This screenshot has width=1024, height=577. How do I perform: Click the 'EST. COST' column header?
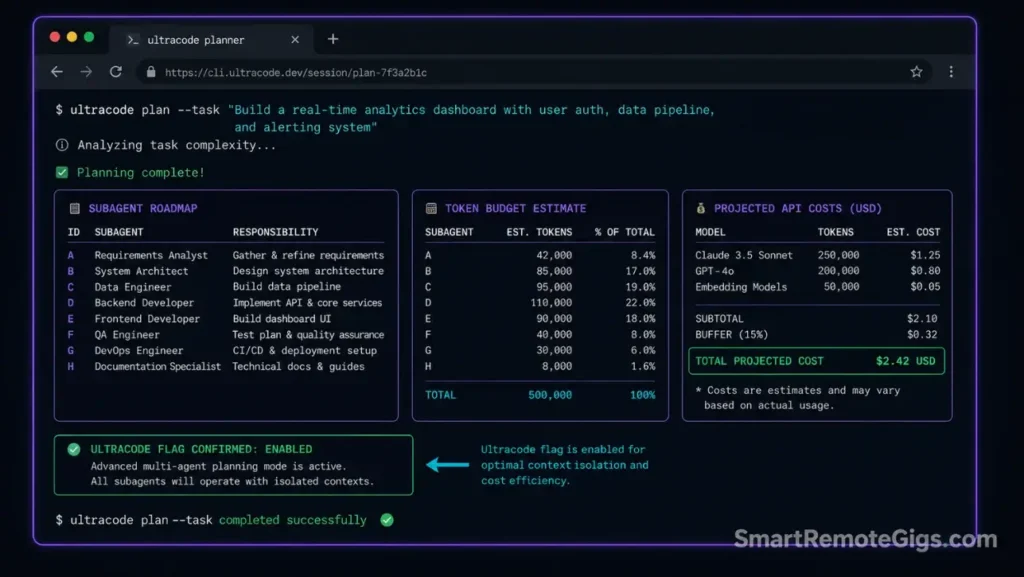point(913,232)
